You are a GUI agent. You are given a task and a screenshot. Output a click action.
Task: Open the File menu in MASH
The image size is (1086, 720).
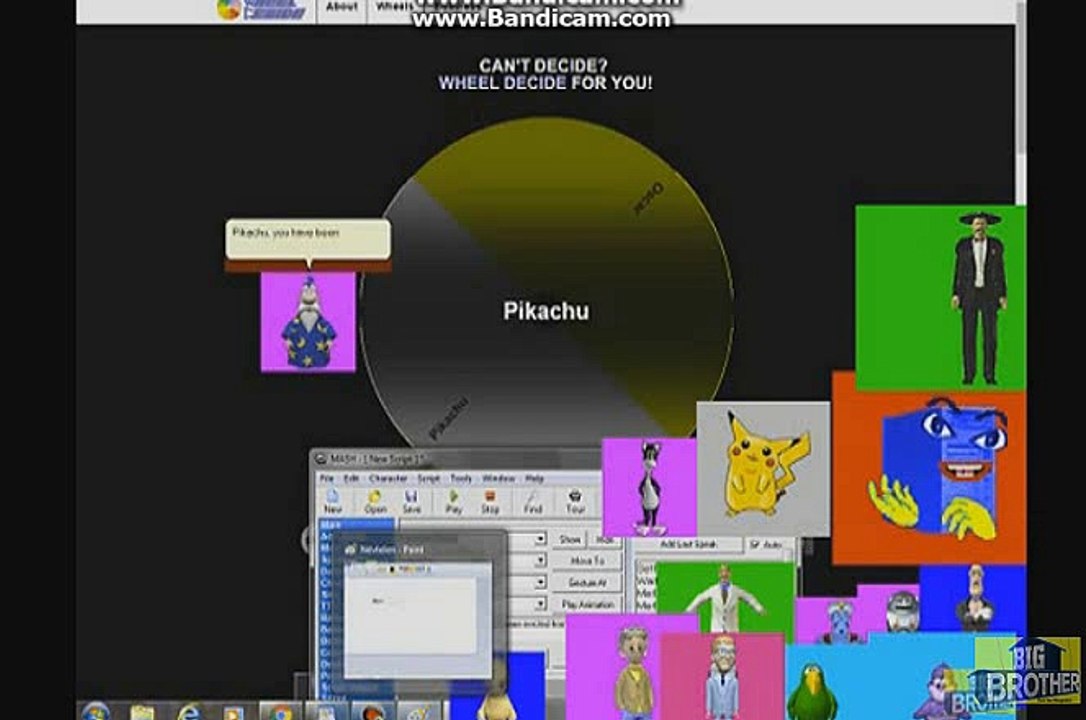[x=327, y=478]
